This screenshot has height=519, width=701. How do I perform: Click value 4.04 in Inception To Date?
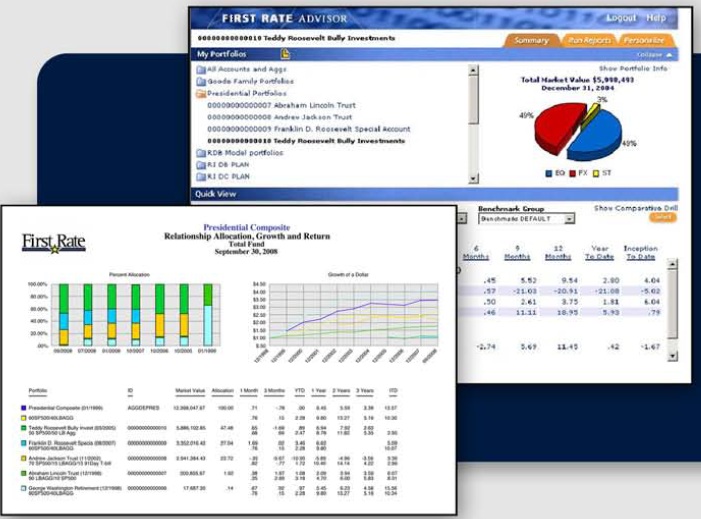[652, 281]
